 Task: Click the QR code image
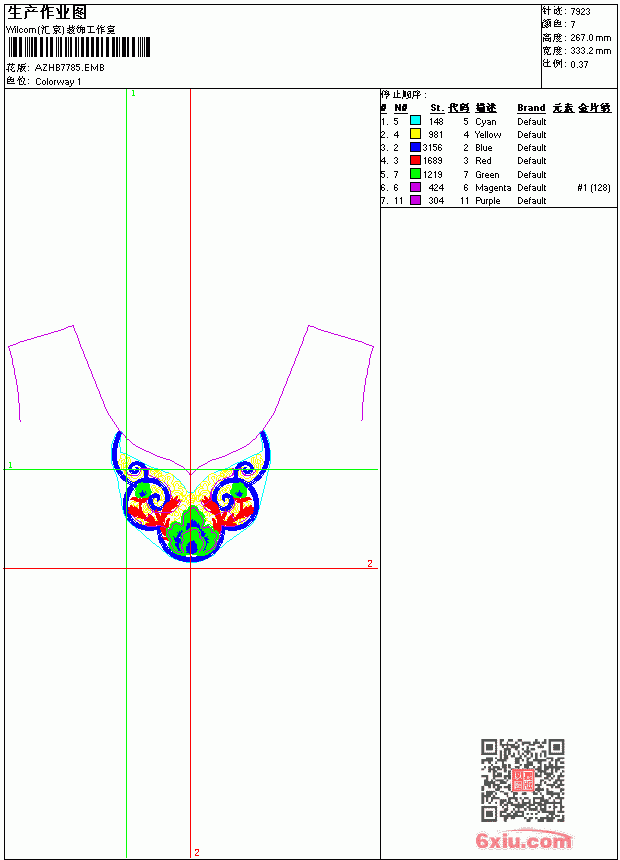[x=523, y=780]
